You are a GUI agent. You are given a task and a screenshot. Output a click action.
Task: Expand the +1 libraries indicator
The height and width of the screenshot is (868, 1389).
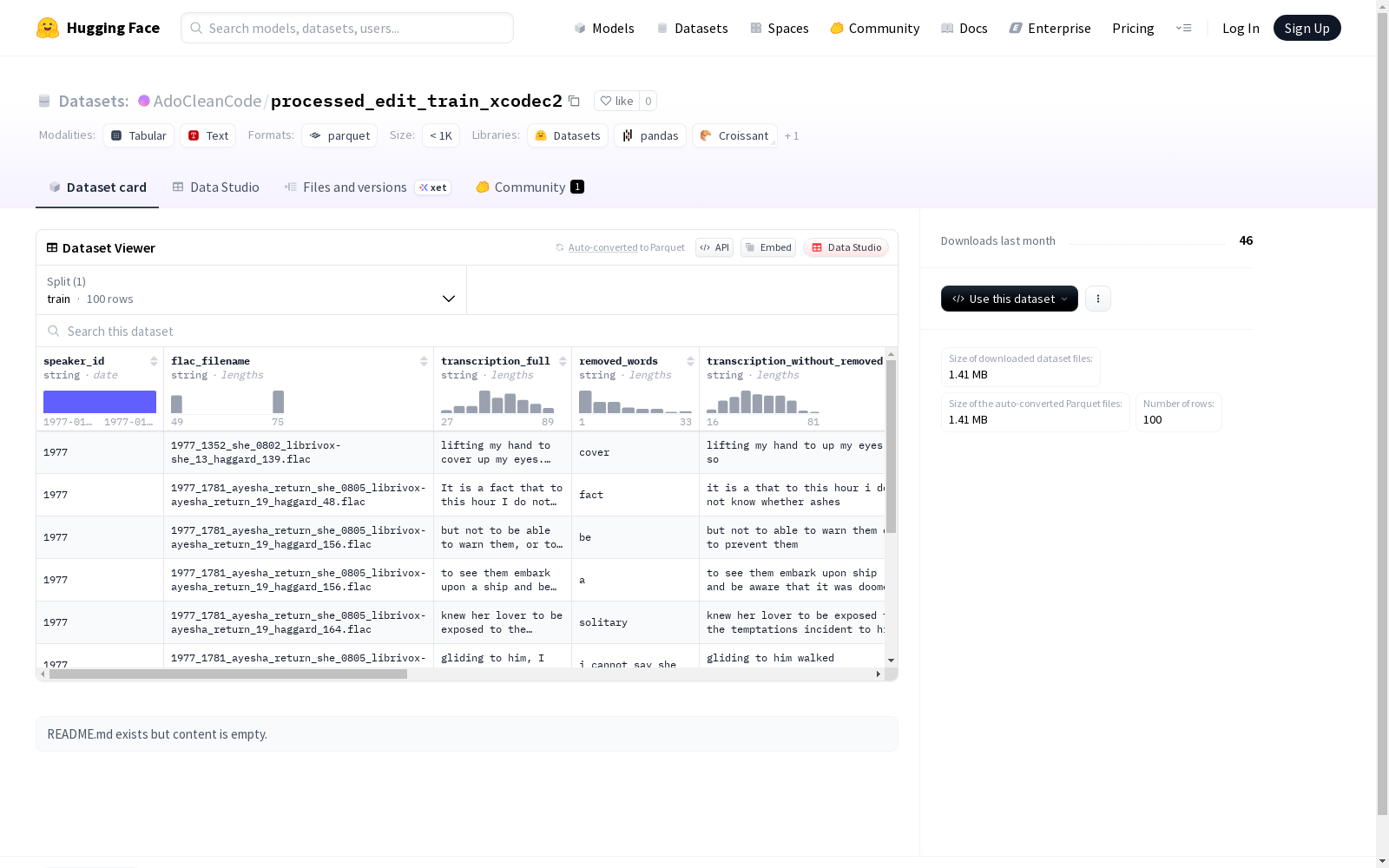click(792, 135)
